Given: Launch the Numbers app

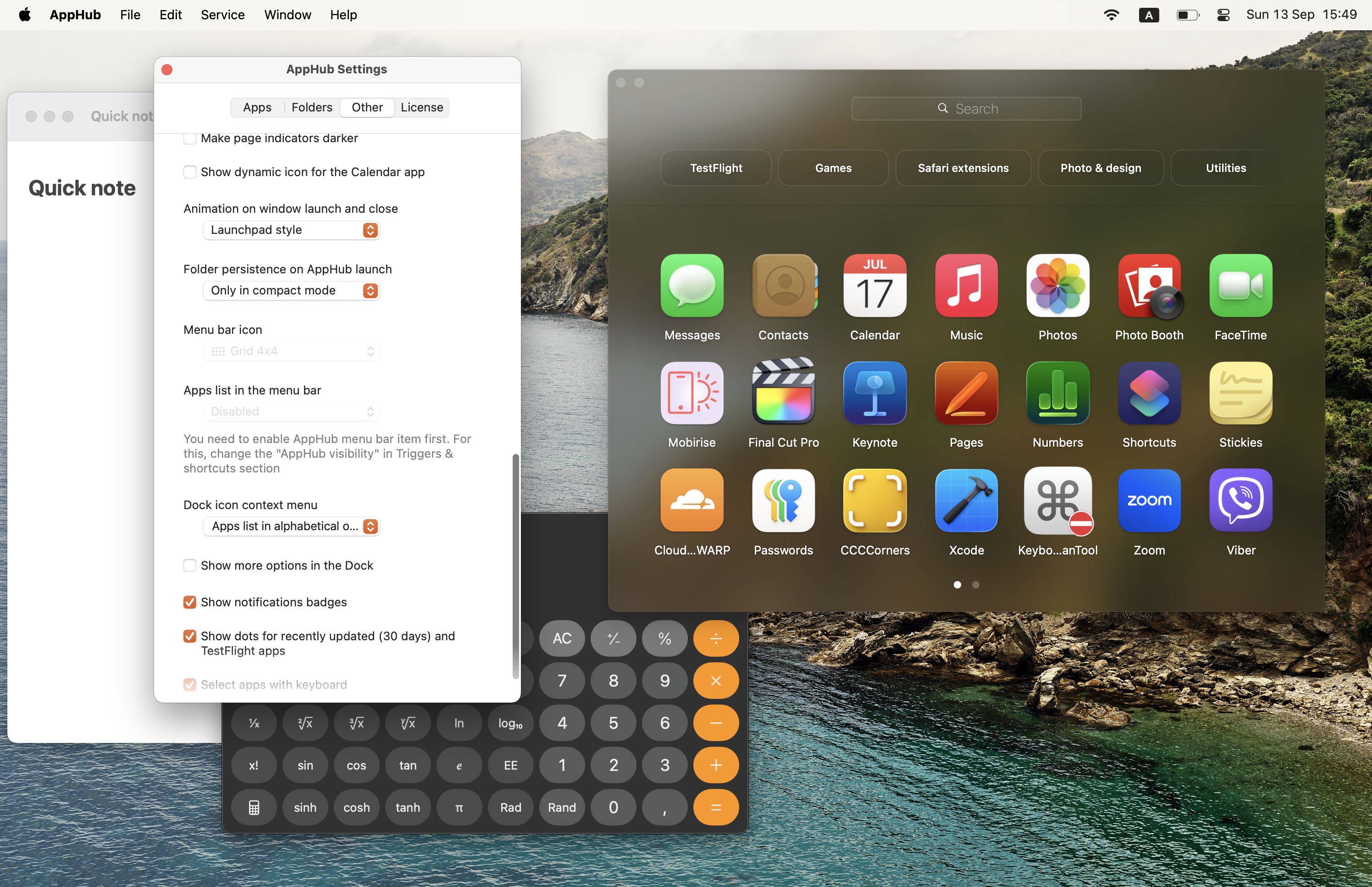Looking at the screenshot, I should tap(1057, 394).
